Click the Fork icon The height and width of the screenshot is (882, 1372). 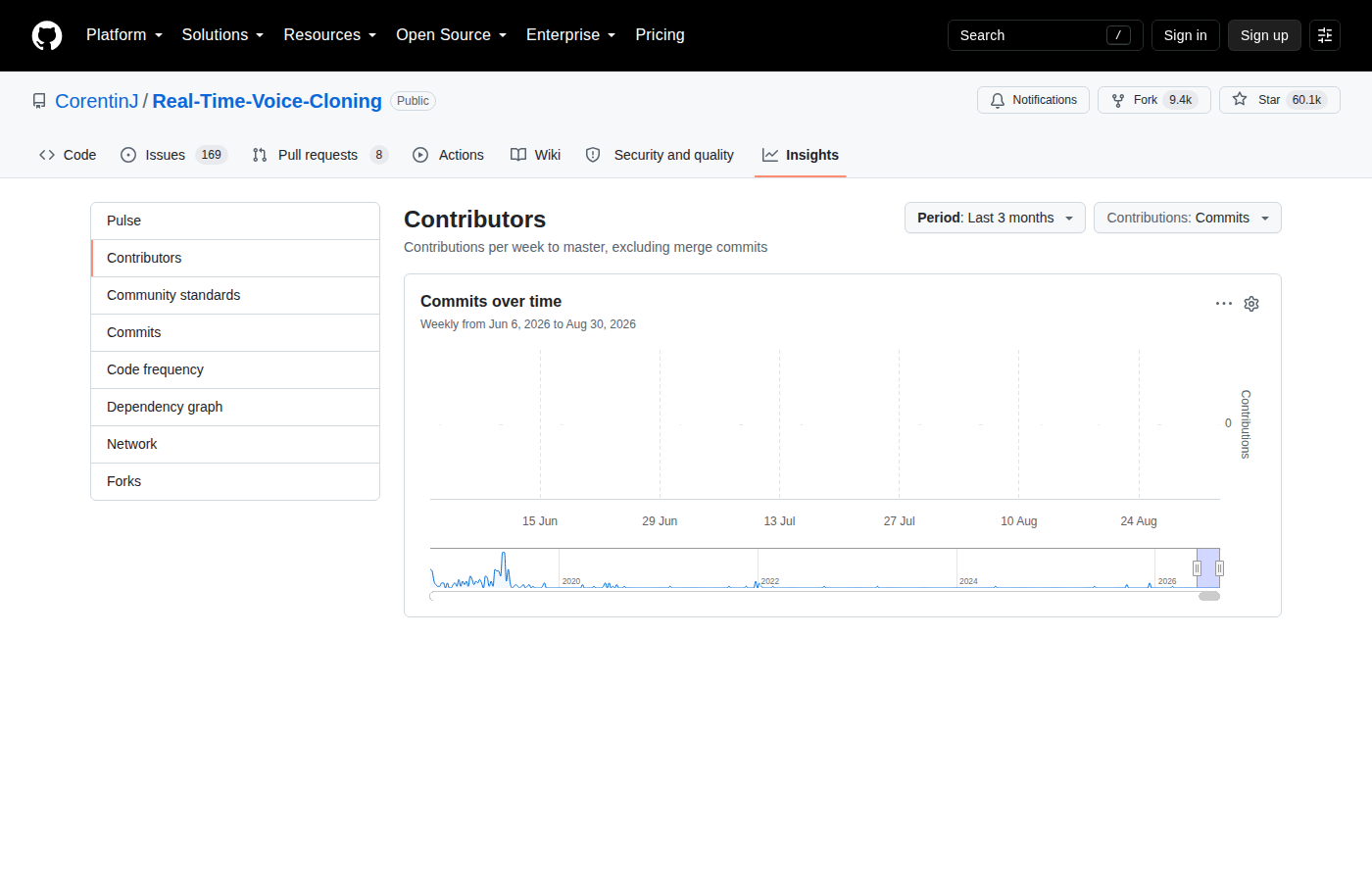[x=1118, y=100]
